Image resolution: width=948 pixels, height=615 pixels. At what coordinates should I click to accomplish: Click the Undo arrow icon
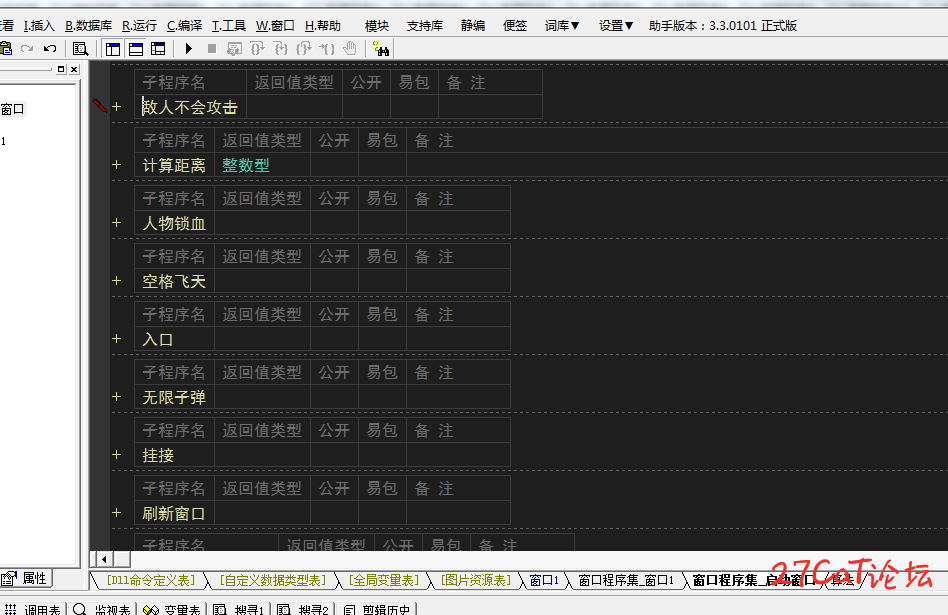click(50, 48)
